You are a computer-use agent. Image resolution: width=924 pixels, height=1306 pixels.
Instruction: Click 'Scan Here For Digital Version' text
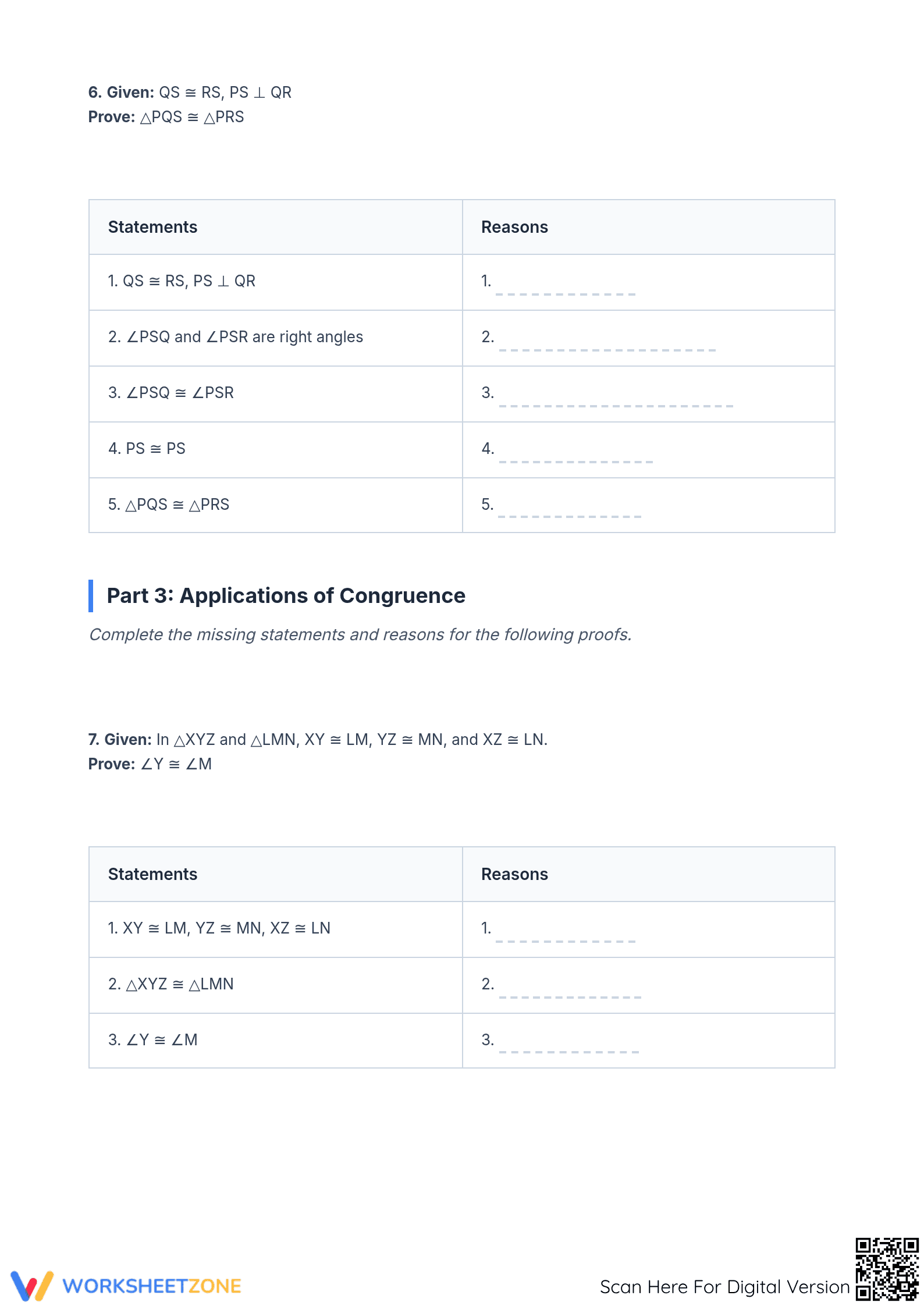point(724,1287)
